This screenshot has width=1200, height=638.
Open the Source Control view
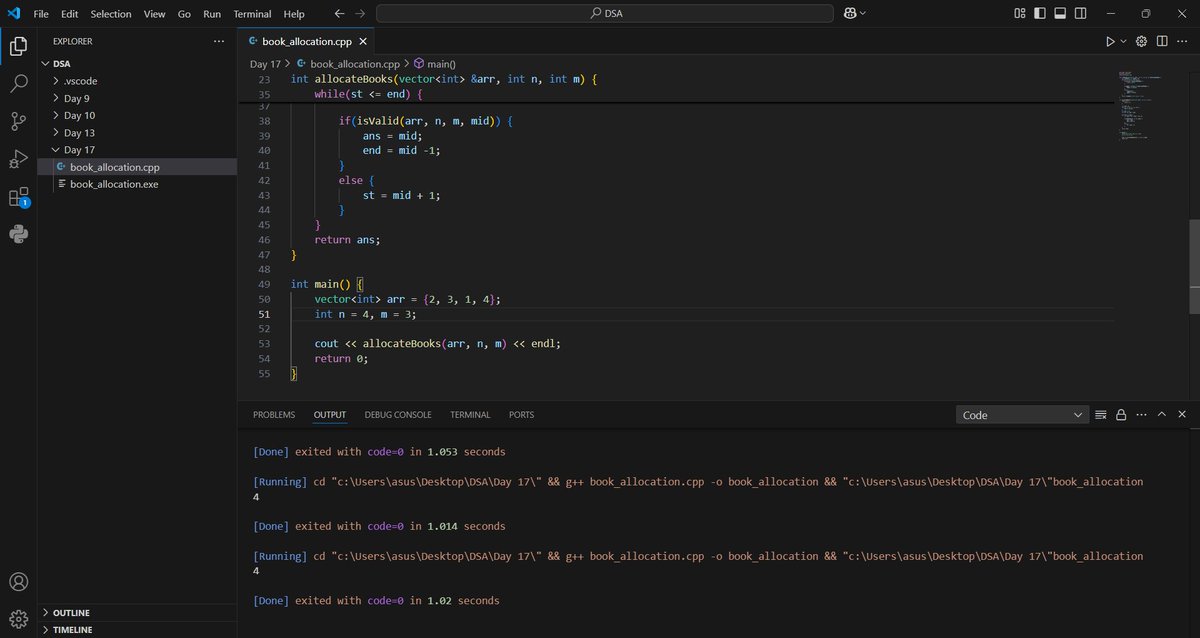point(18,121)
